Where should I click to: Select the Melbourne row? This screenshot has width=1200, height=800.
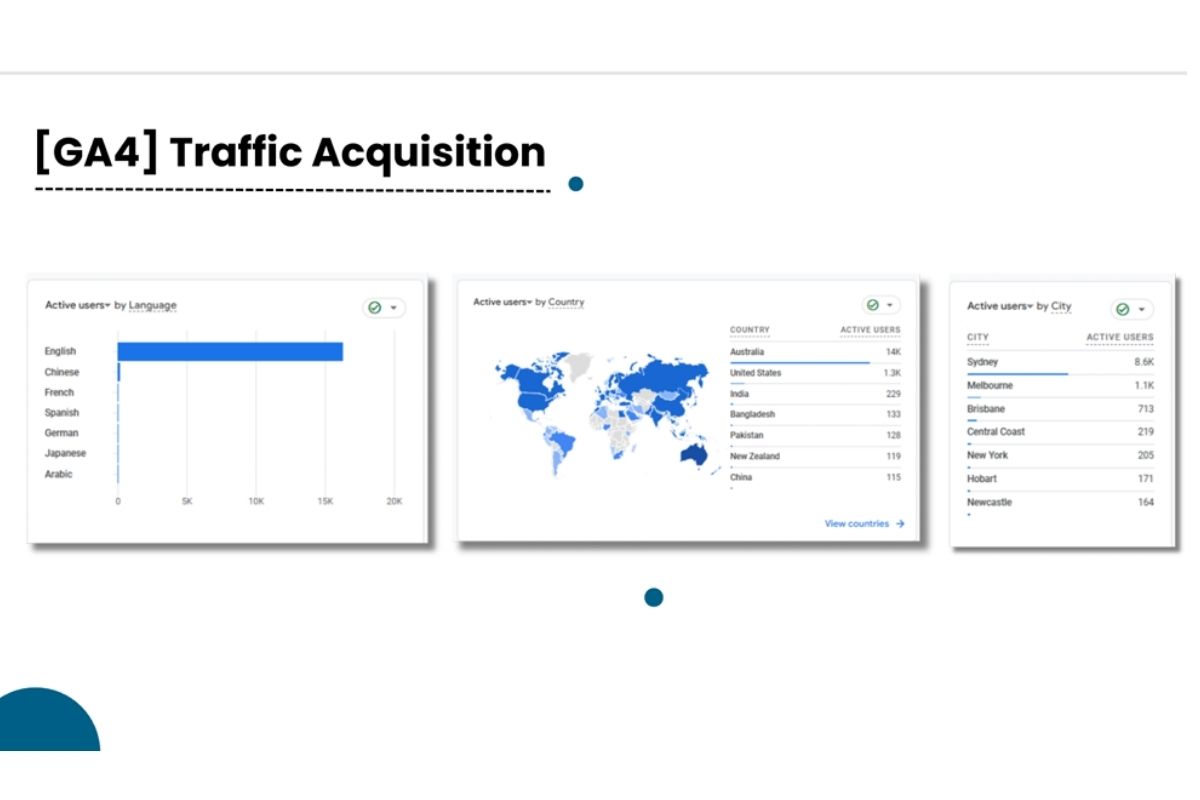pyautogui.click(x=1060, y=386)
